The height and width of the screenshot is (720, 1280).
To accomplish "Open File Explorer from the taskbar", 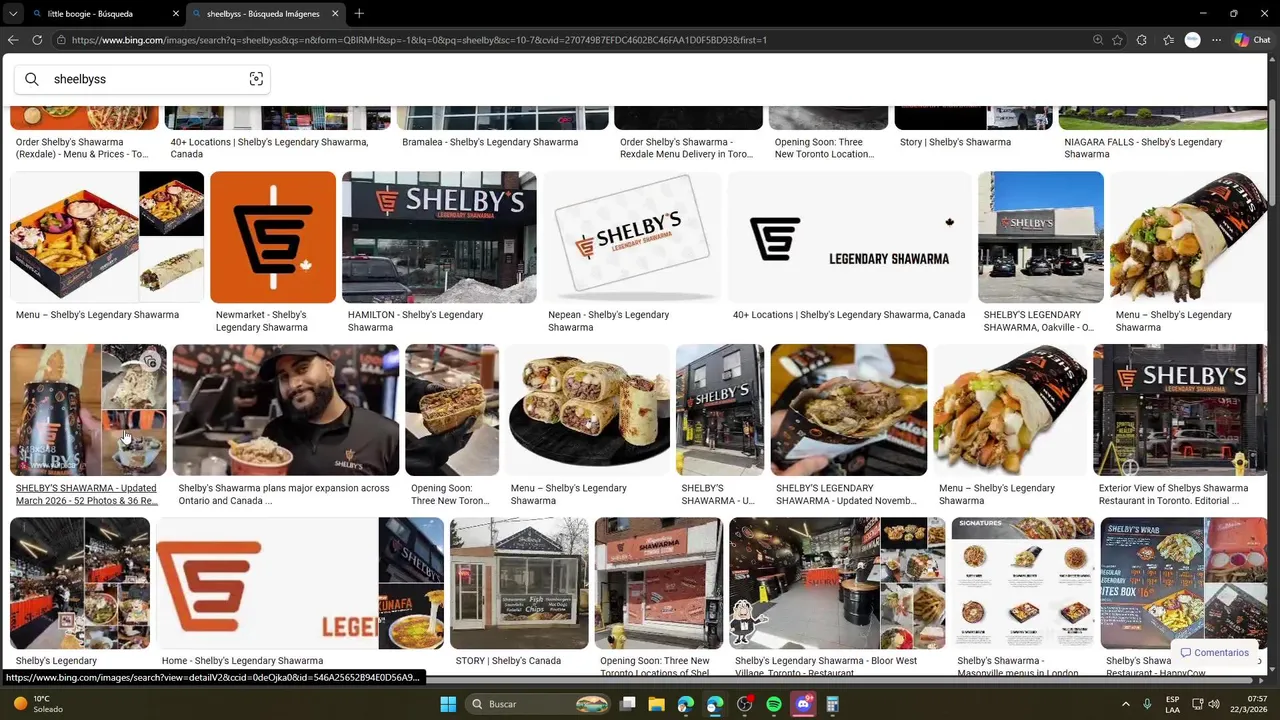I will 657,704.
